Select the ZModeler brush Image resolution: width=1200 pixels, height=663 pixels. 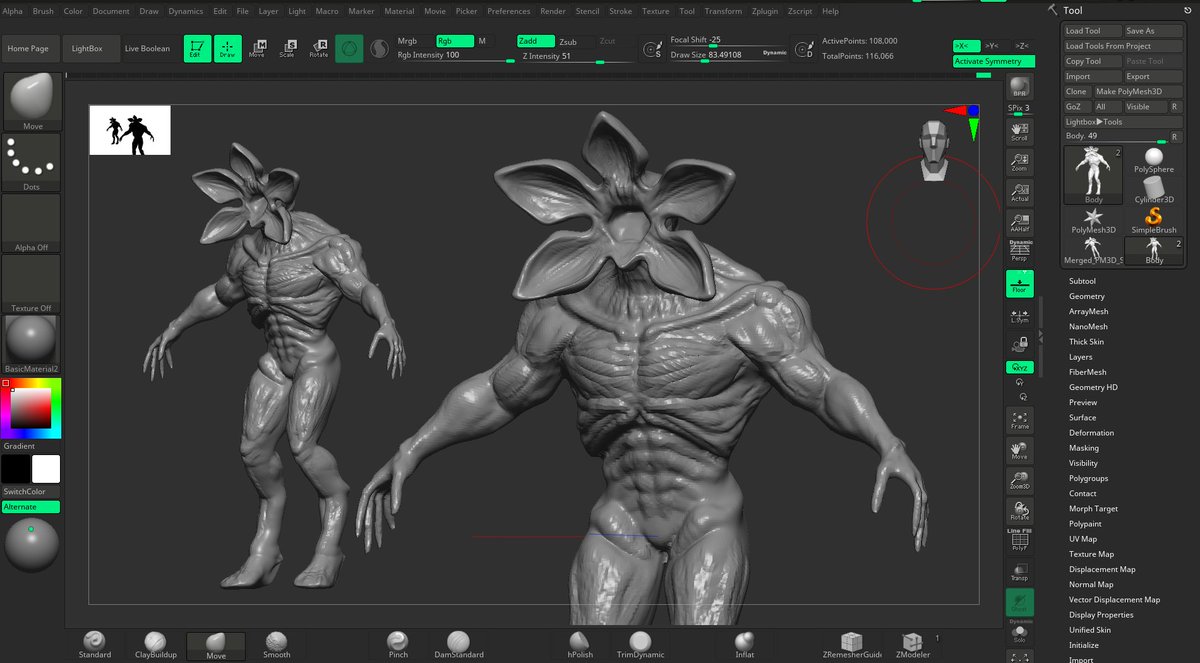(912, 645)
